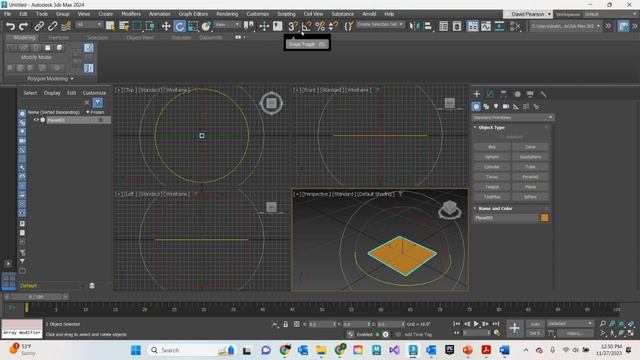
Task: Open the Rendering menu
Action: [227, 14]
